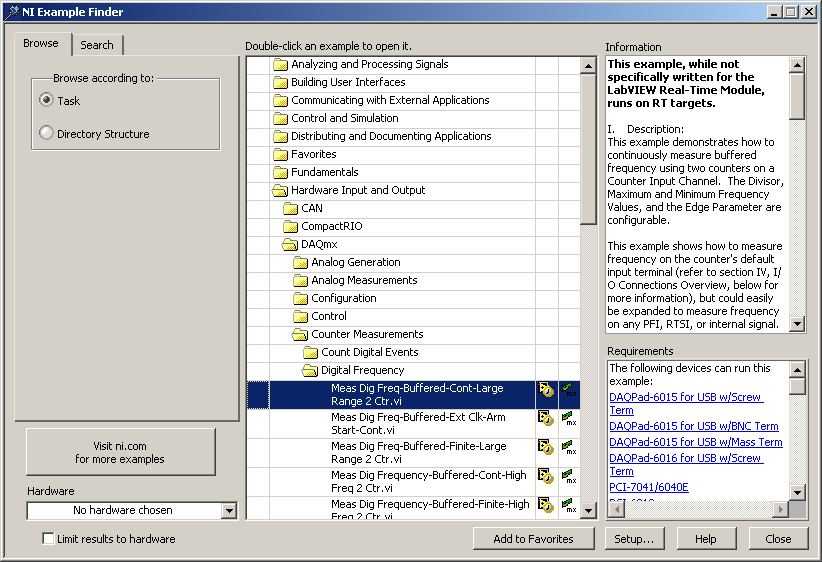Enable Limit results to hardware checkbox
The image size is (822, 562).
[x=48, y=538]
